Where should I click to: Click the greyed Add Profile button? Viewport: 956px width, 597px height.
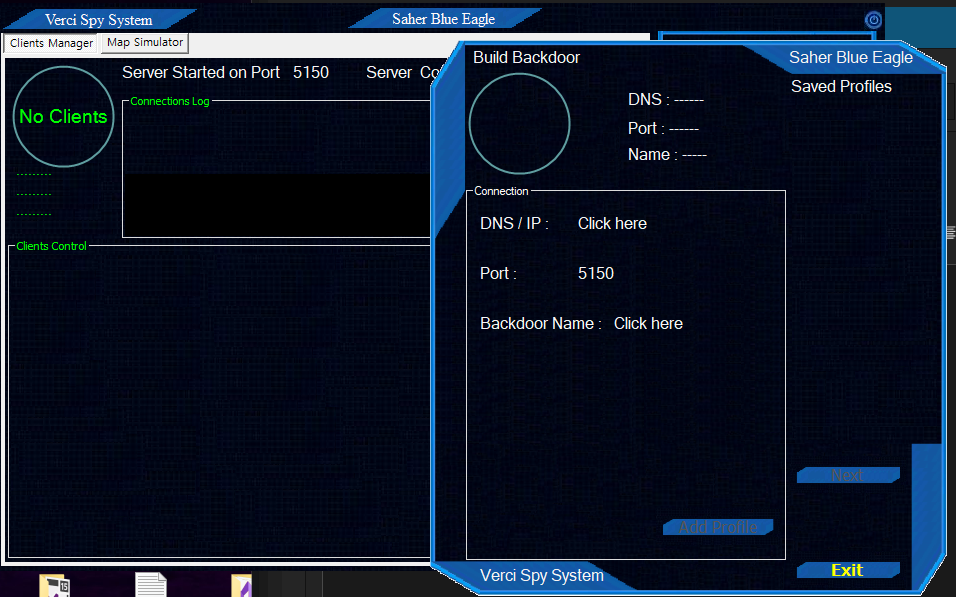(718, 527)
